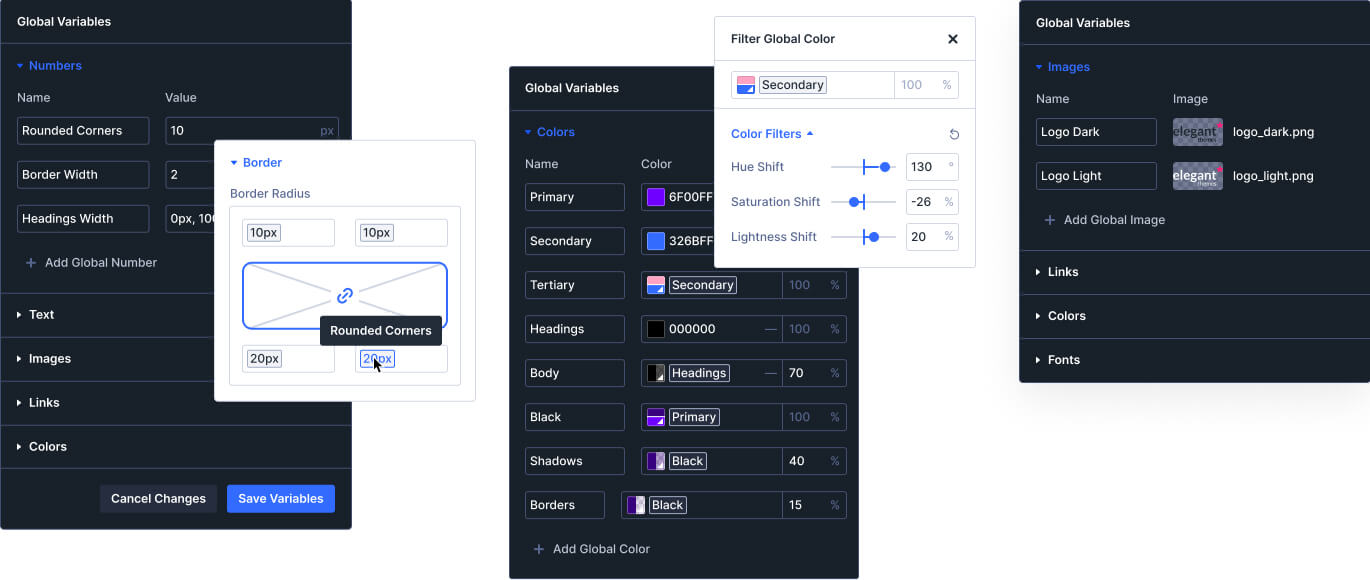Click the chain link icon in the border radius preview
1370x580 pixels.
pyautogui.click(x=344, y=296)
